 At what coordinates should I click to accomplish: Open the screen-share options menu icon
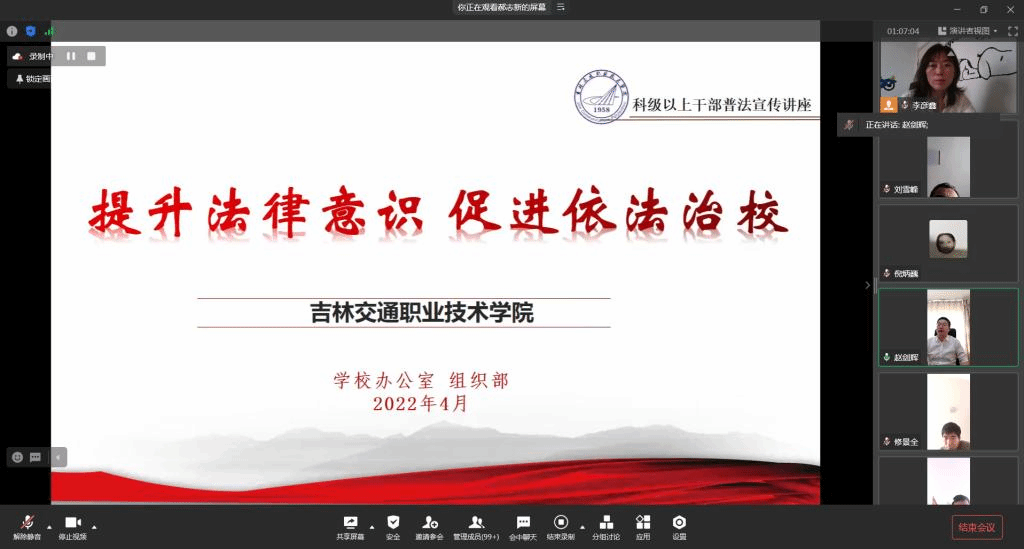point(560,7)
